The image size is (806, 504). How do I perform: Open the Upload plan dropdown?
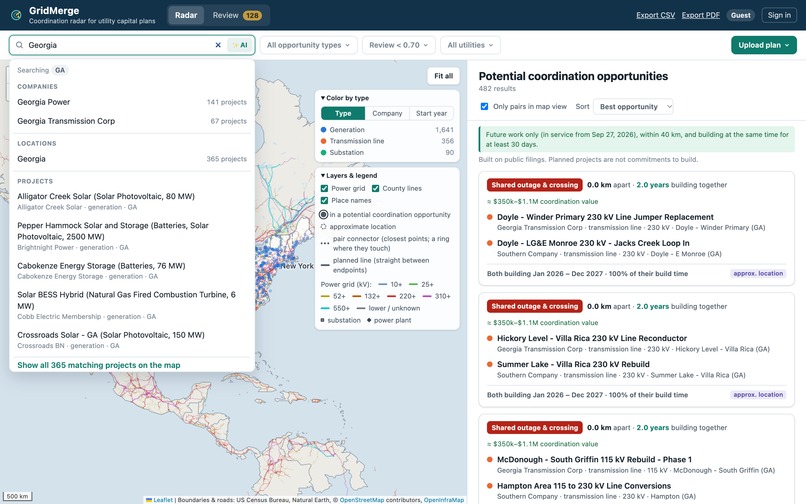[x=764, y=45]
